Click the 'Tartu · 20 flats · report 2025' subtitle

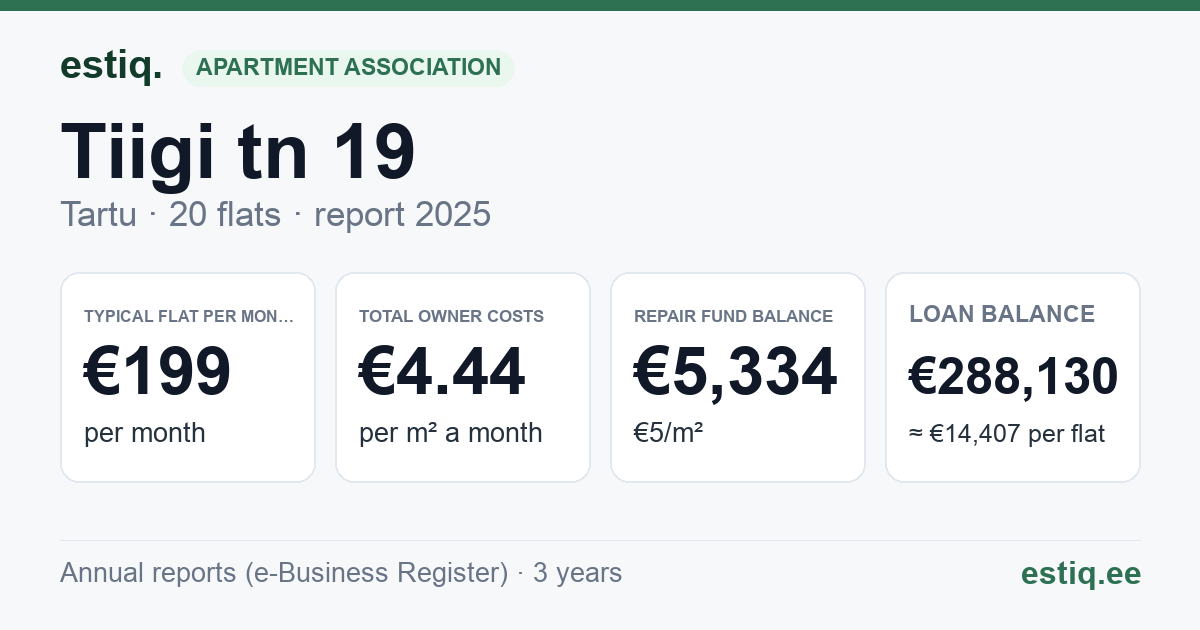[275, 214]
